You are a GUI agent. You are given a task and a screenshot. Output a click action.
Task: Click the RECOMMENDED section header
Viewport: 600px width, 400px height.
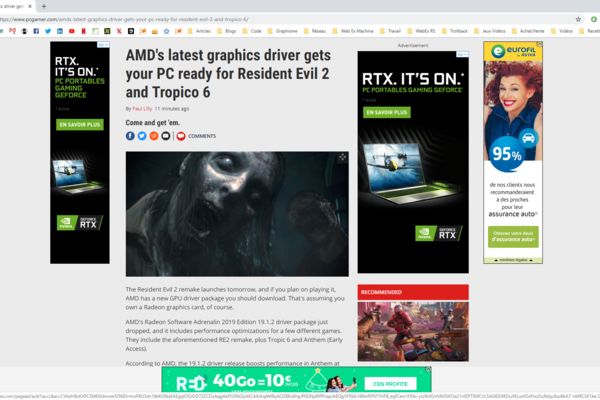coord(413,292)
